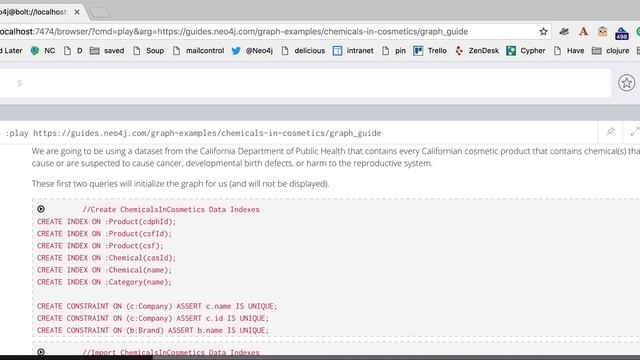Click the constraint line c.id IS UNIQUE
The height and width of the screenshot is (360, 640).
pos(153,318)
